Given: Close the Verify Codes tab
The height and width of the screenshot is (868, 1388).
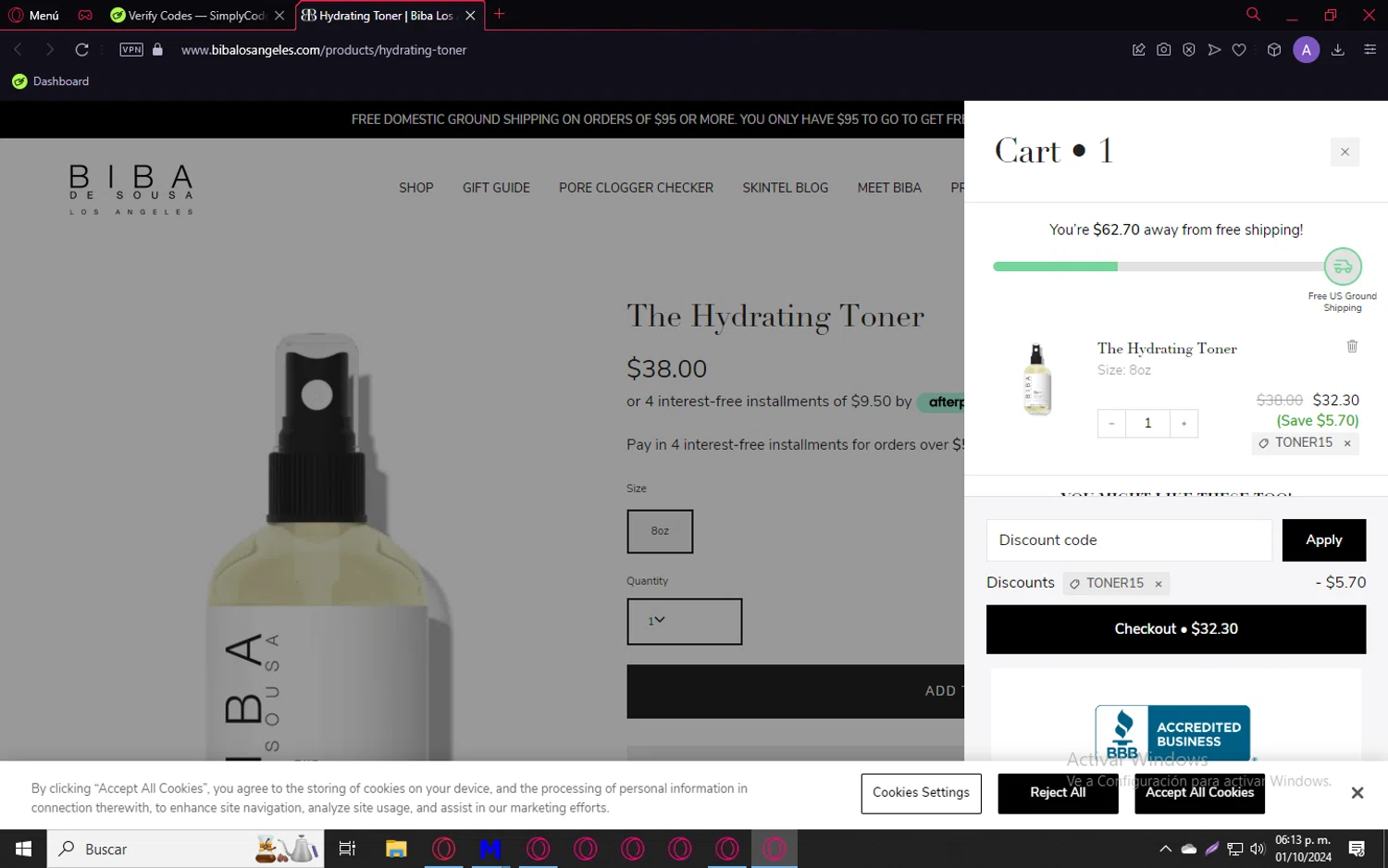Looking at the screenshot, I should [279, 16].
